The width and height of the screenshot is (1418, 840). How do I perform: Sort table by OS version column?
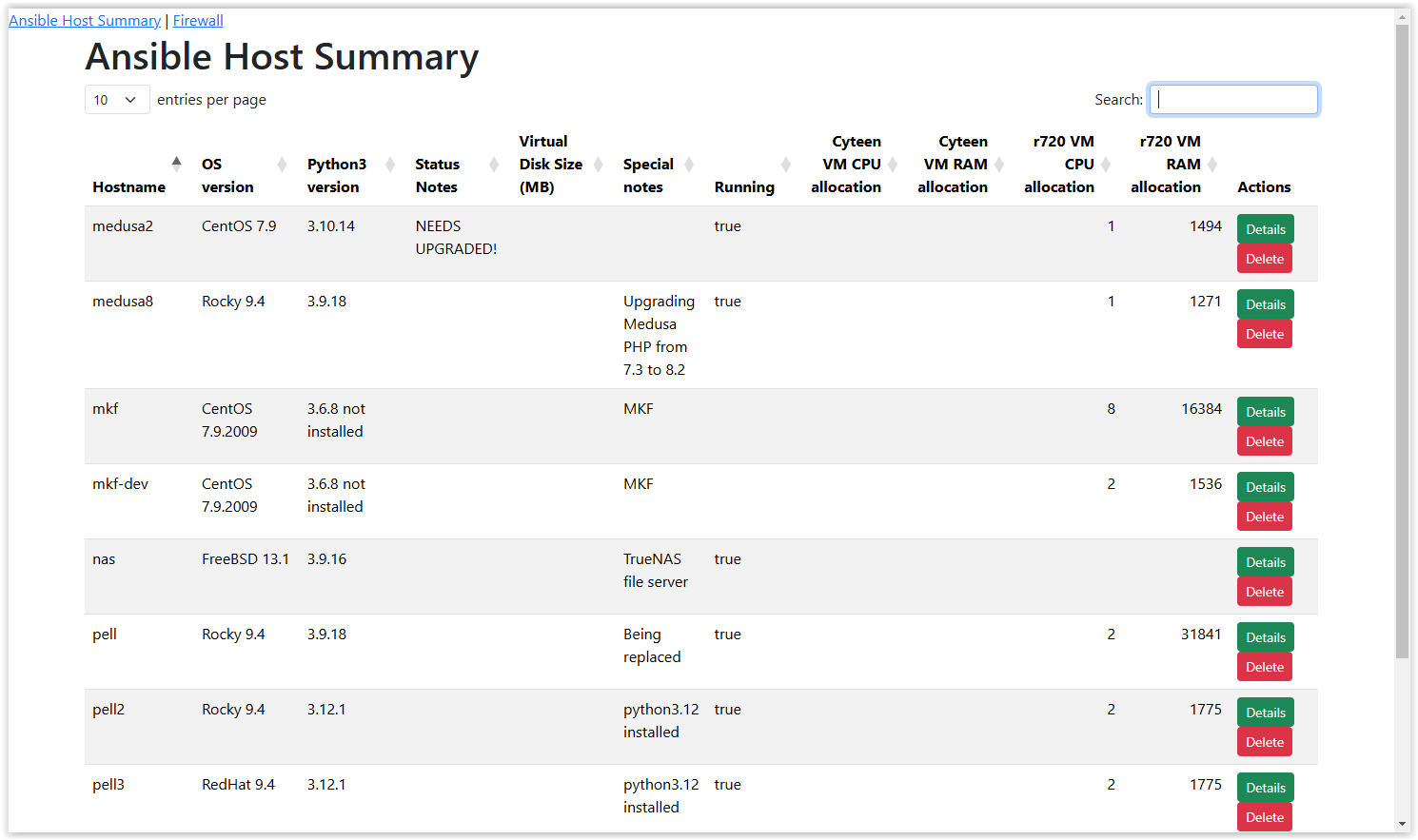(246, 165)
